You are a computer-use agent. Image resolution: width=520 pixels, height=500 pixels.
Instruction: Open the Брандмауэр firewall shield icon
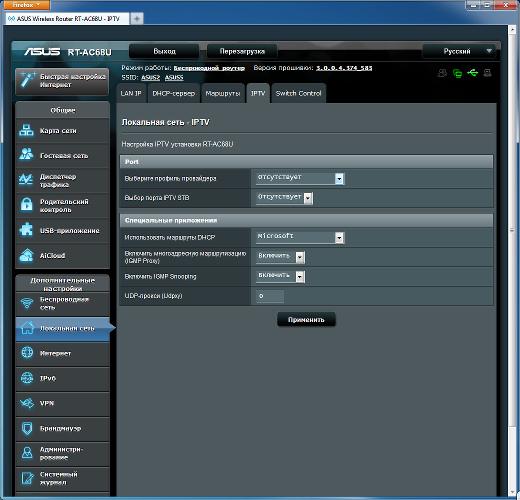(x=27, y=428)
